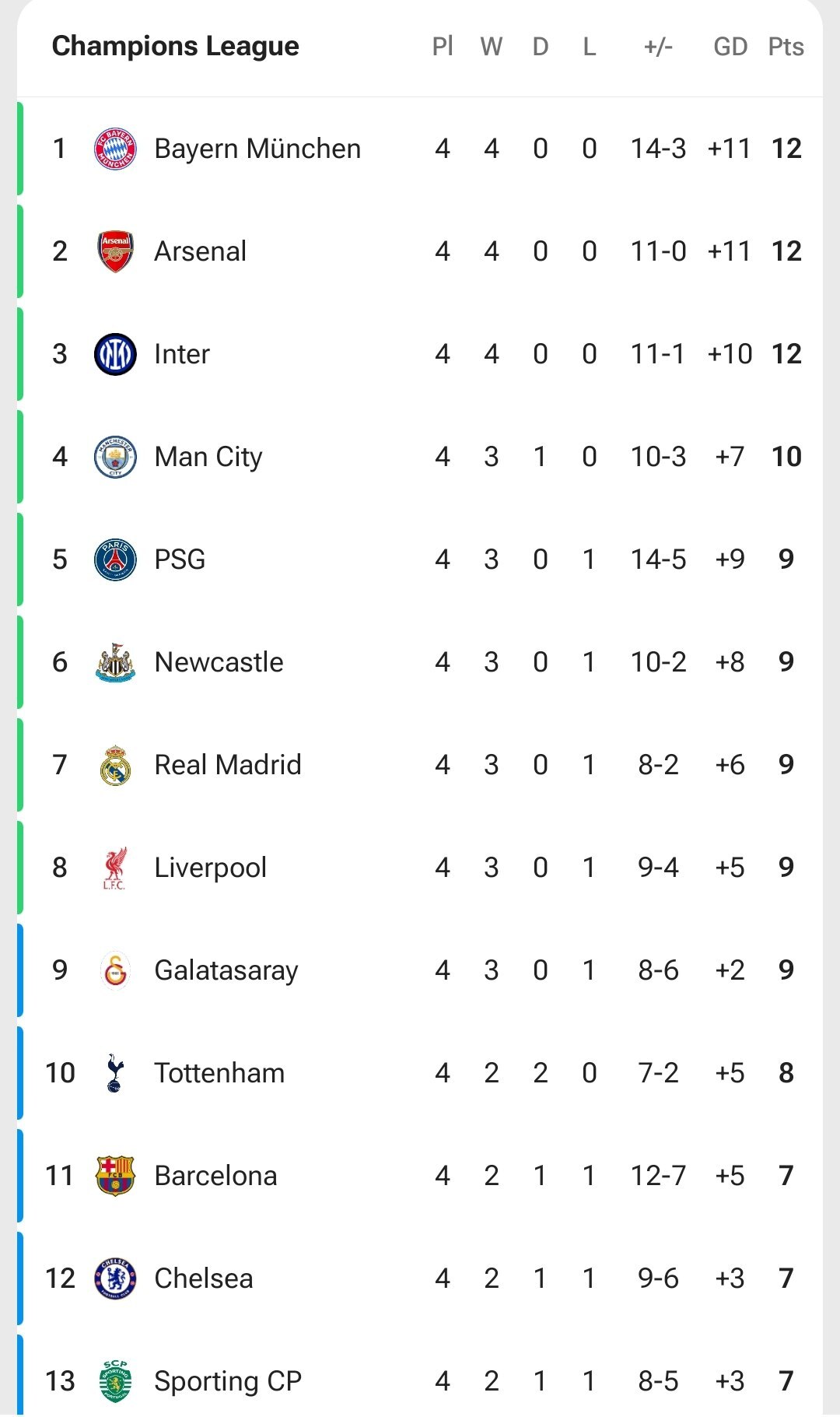Select the Inter club logo
The image size is (840, 1417).
[115, 354]
